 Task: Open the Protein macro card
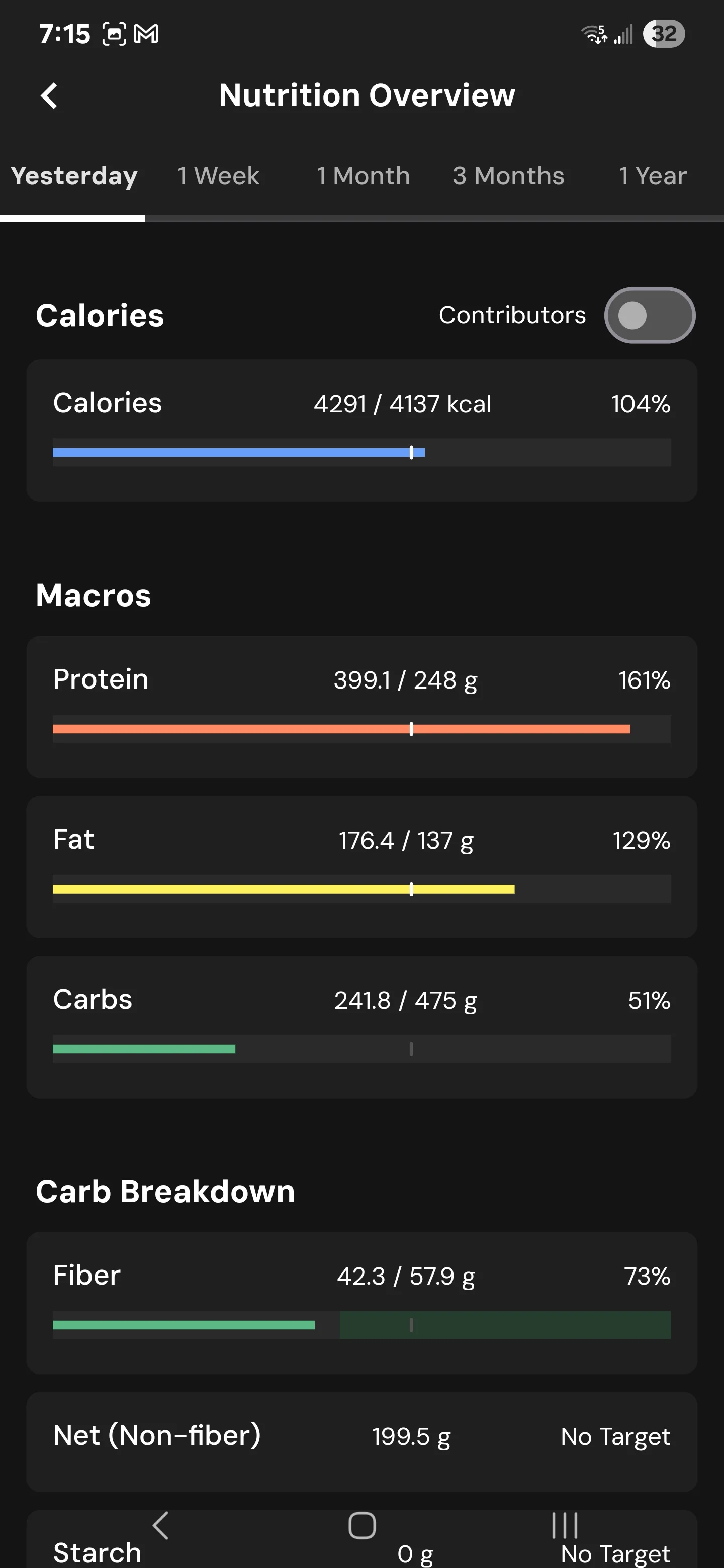coord(361,707)
